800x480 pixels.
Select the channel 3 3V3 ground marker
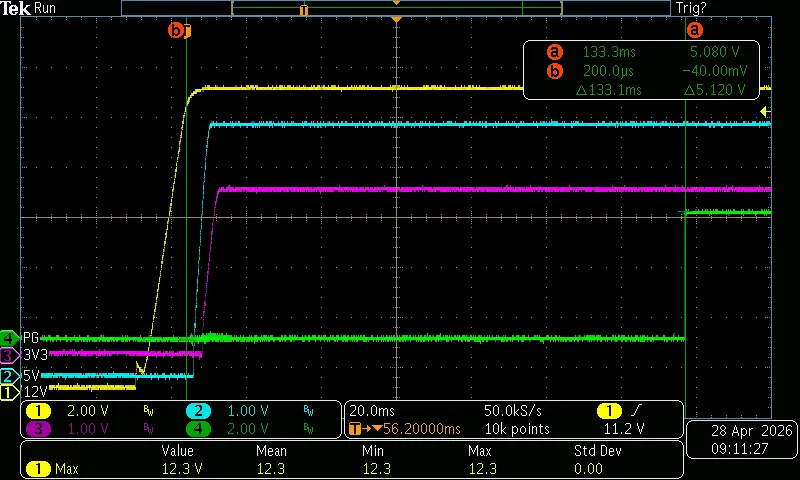click(9, 355)
